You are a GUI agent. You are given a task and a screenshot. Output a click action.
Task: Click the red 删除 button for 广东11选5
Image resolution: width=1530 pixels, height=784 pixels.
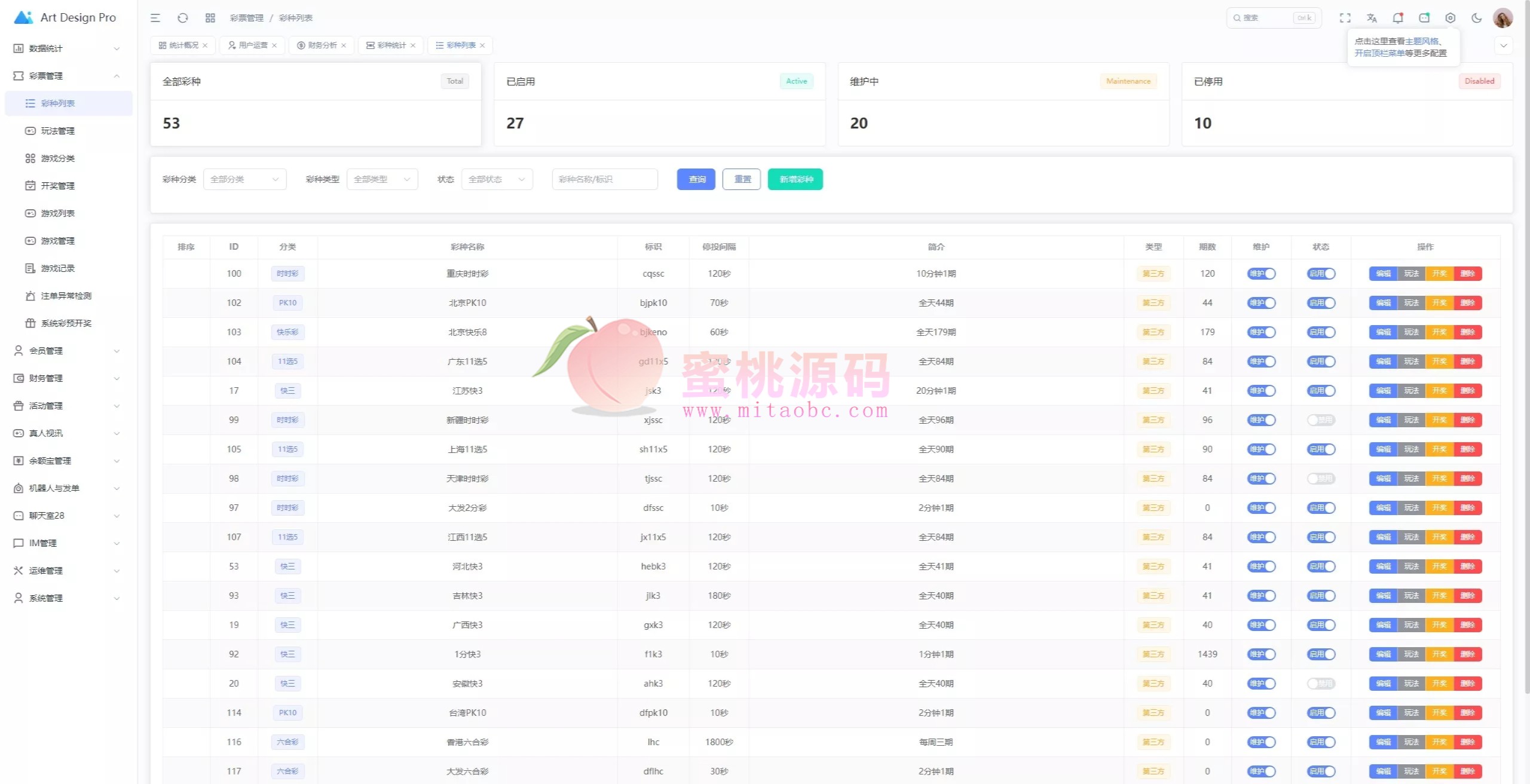[x=1468, y=362]
